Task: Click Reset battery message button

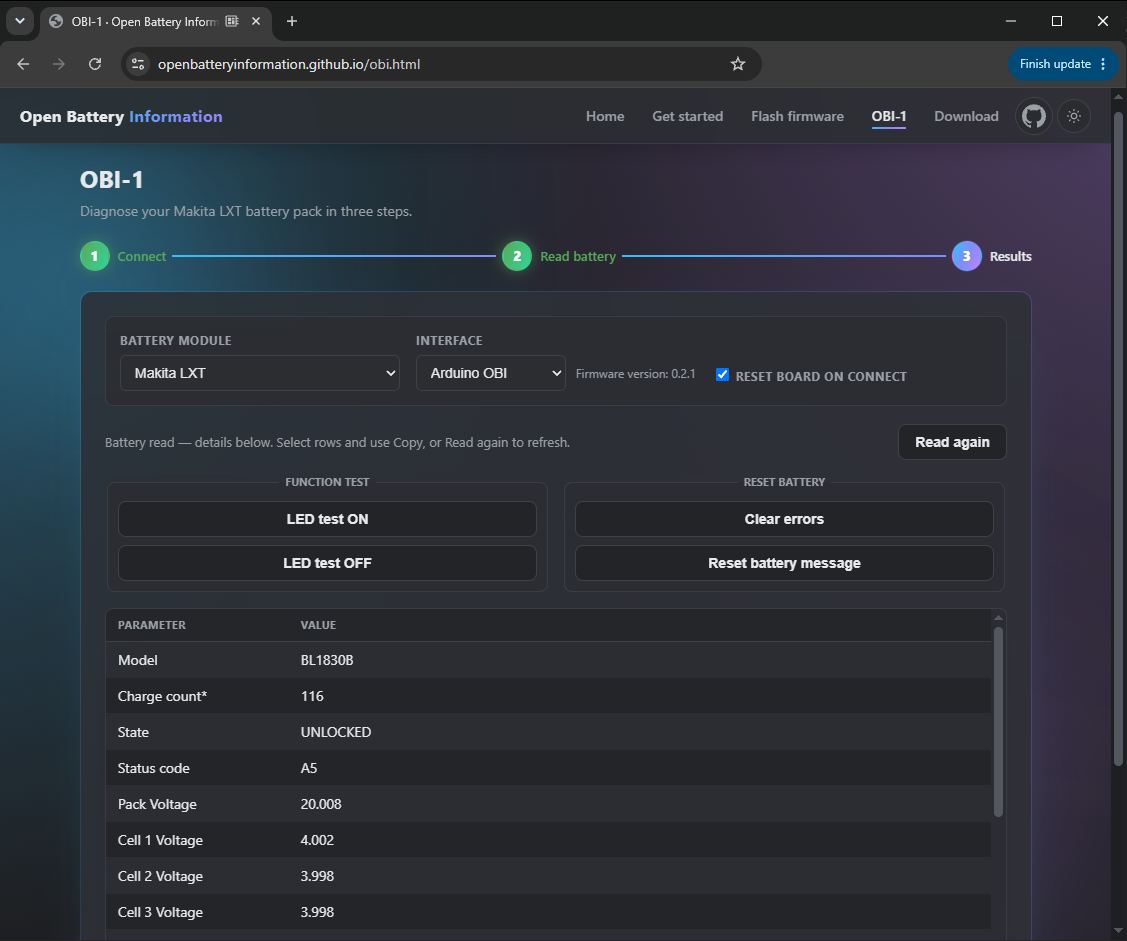Action: point(784,563)
